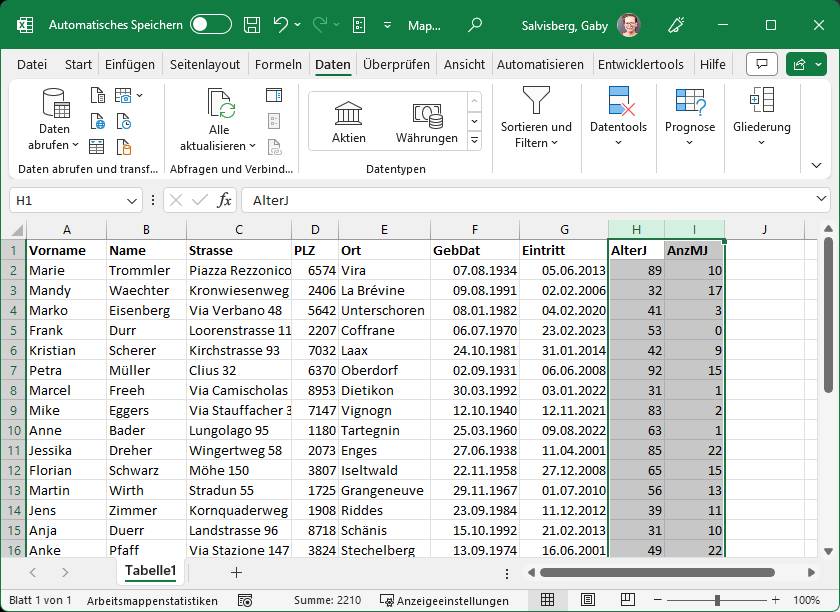Click the Name Box showing H1

tap(68, 200)
